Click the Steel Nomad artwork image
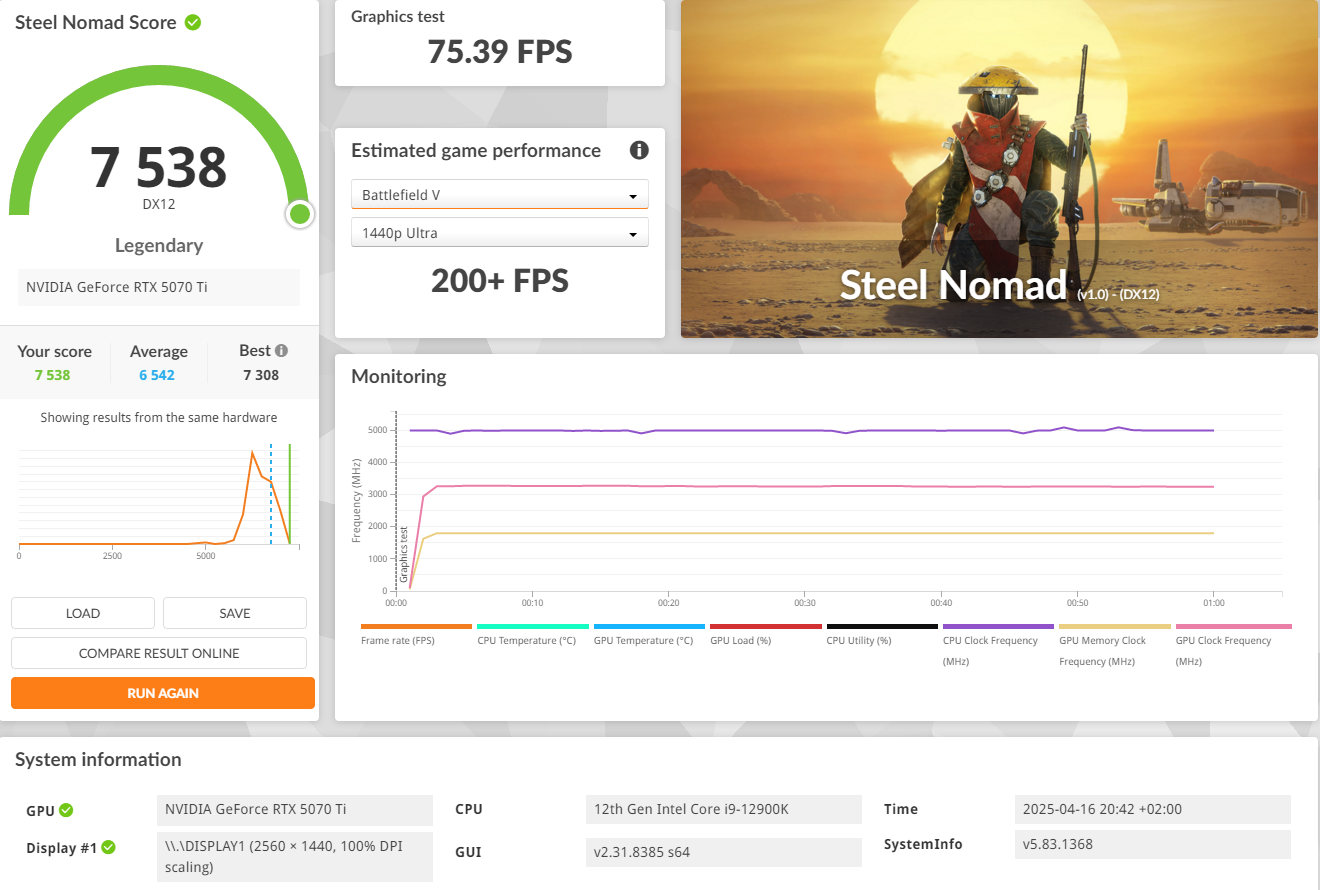Viewport: 1320px width, 890px height. [999, 169]
